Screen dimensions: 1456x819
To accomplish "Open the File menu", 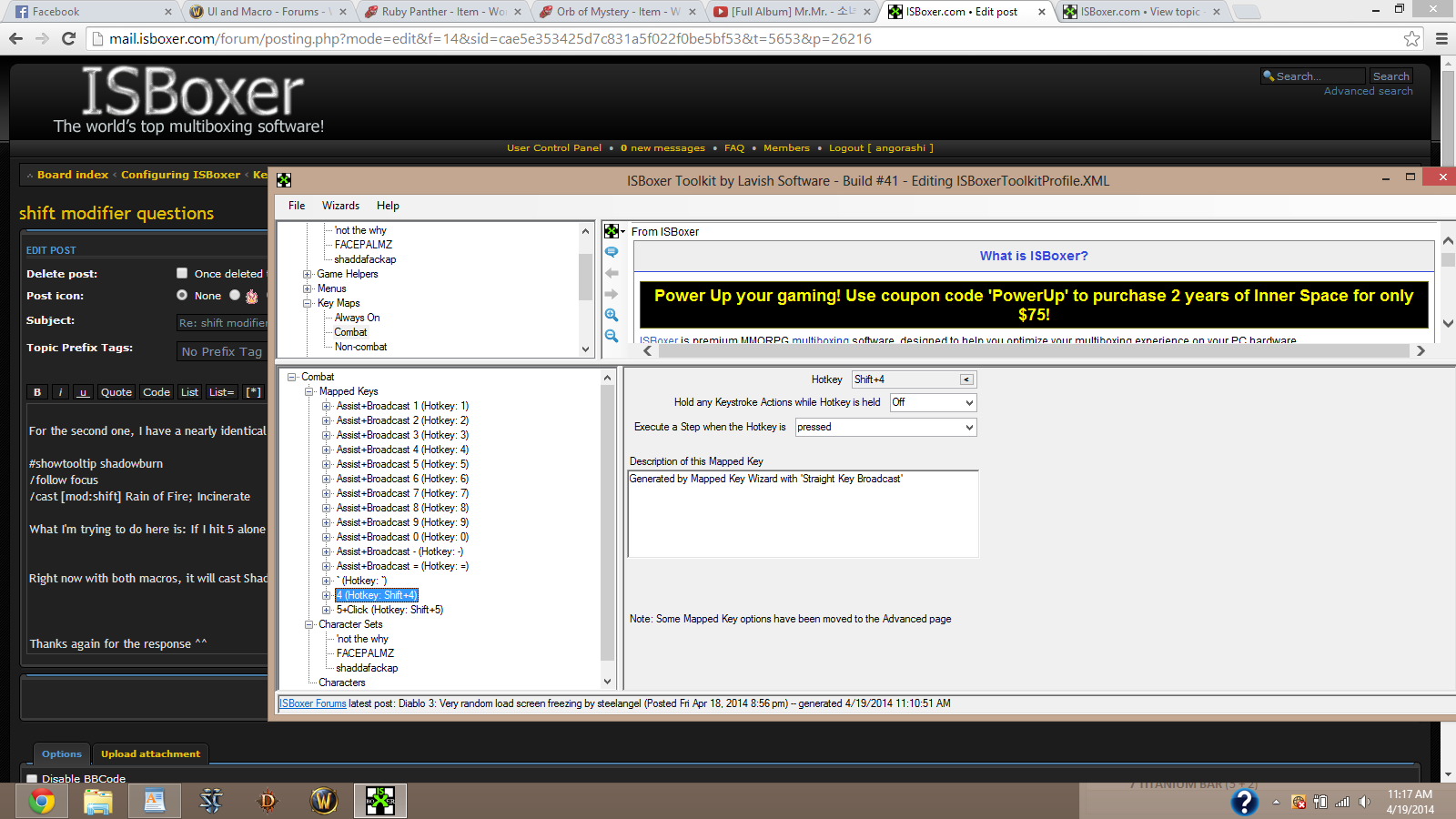I will tap(297, 206).
